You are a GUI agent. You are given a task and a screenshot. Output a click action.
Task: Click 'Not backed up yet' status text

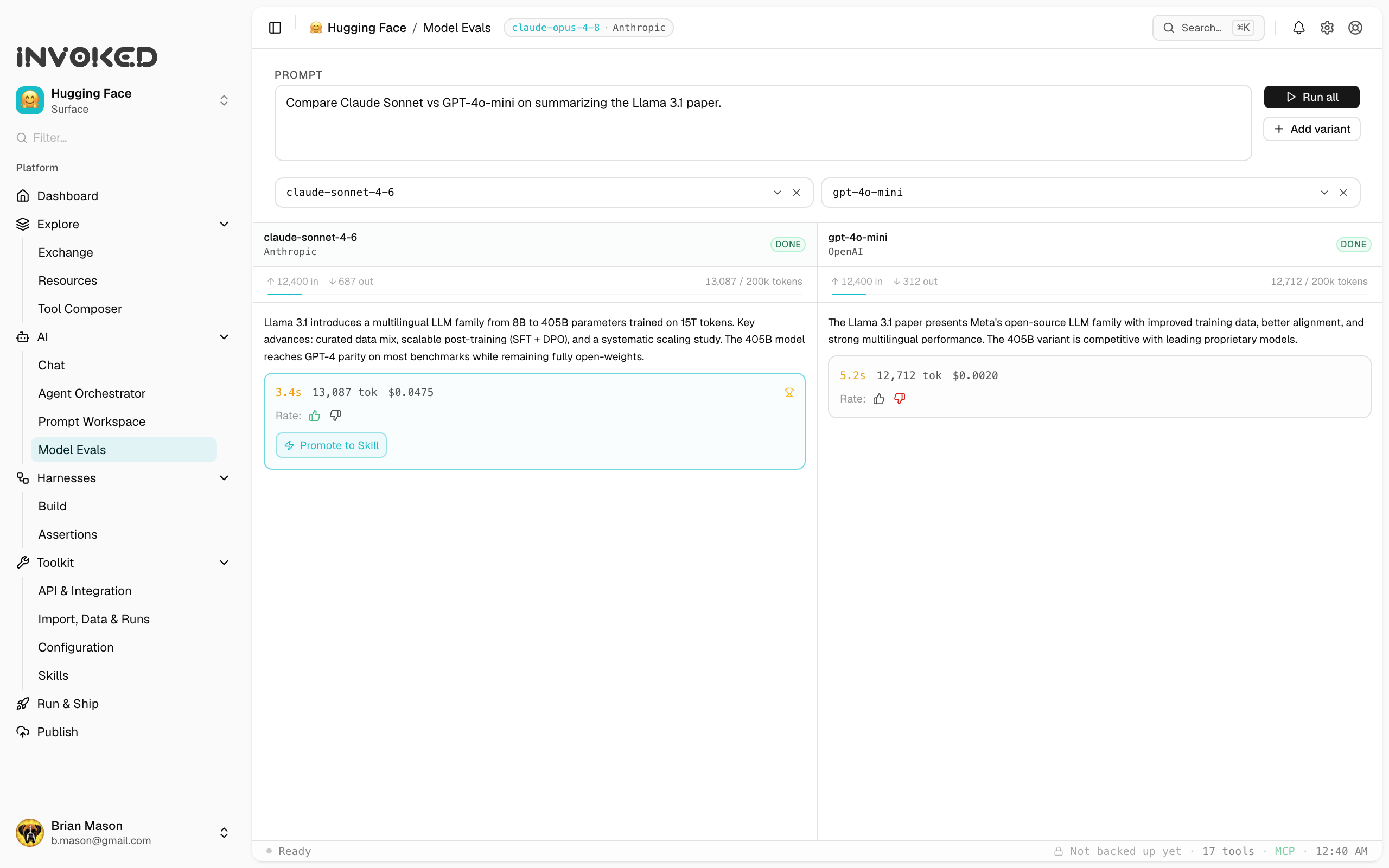coord(1125,851)
